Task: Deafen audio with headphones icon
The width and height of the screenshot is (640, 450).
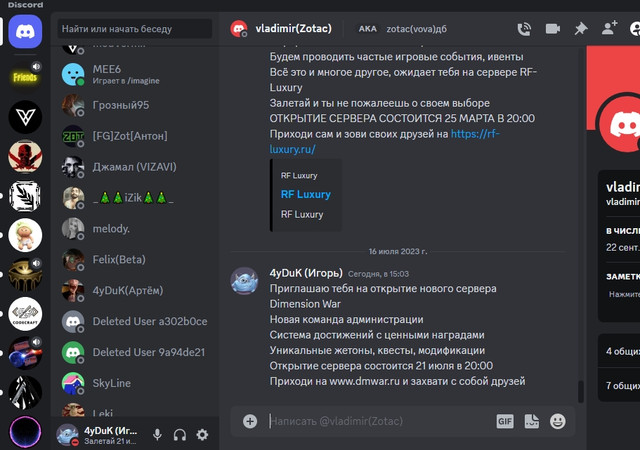Action: [180, 435]
